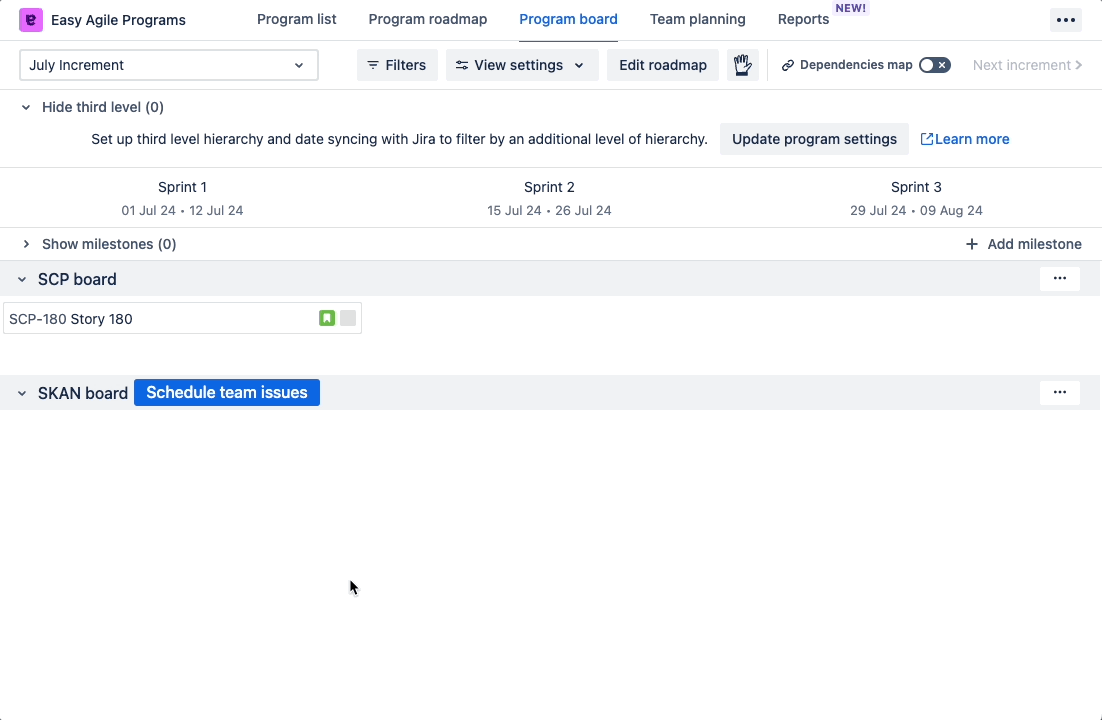This screenshot has height=720, width=1102.
Task: Click the Easy Agile Programs logo icon
Action: [x=31, y=20]
